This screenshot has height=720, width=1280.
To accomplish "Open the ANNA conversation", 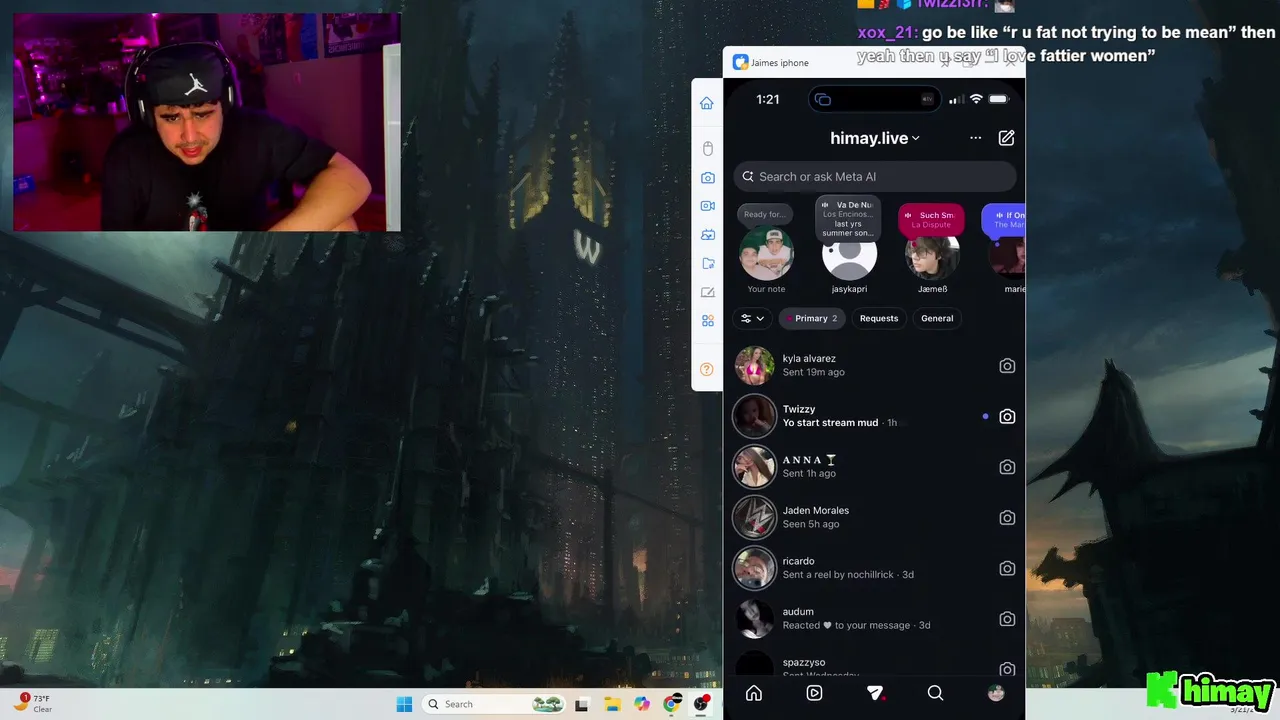I will pyautogui.click(x=874, y=467).
